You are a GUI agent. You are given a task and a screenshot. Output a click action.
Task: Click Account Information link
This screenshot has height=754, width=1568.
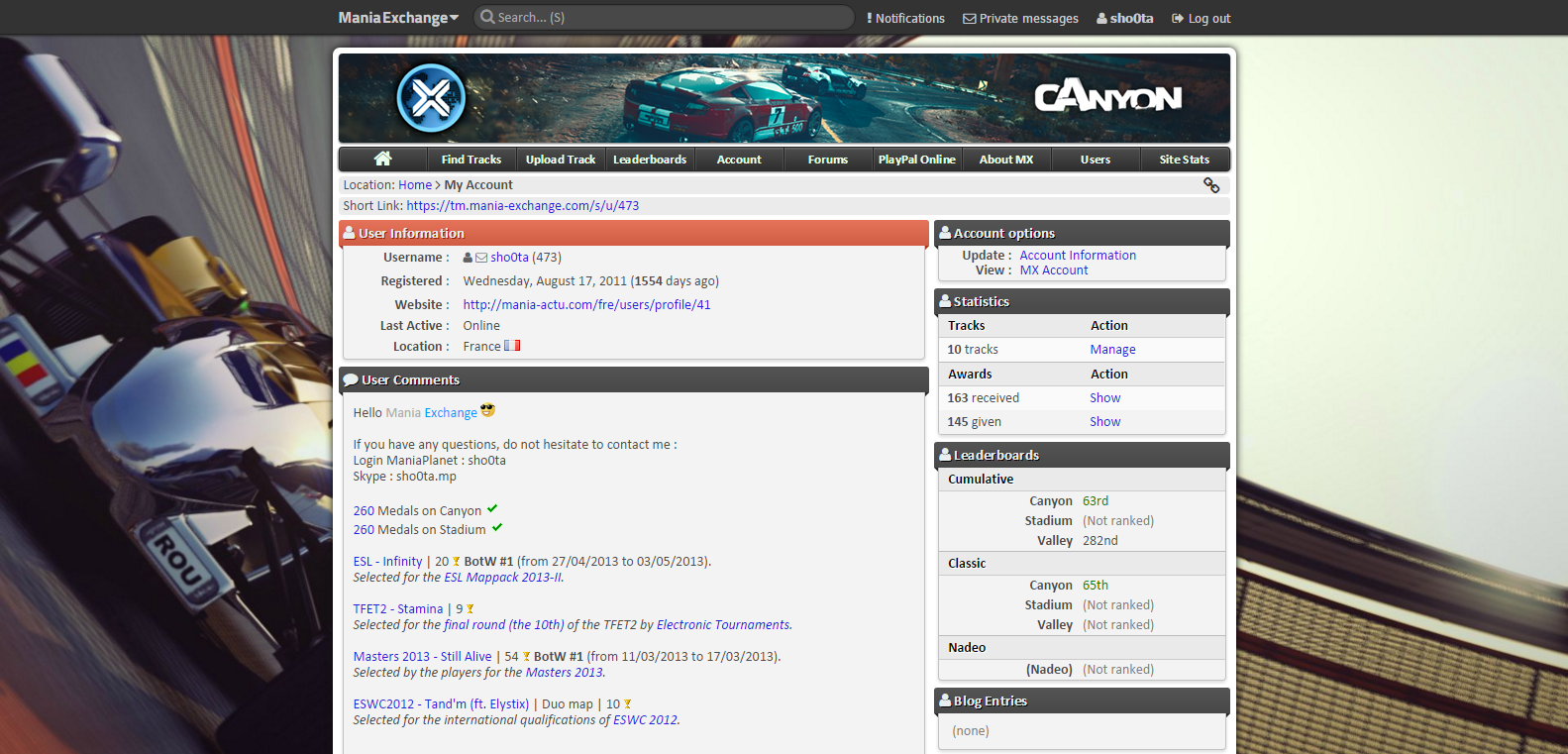pos(1078,256)
